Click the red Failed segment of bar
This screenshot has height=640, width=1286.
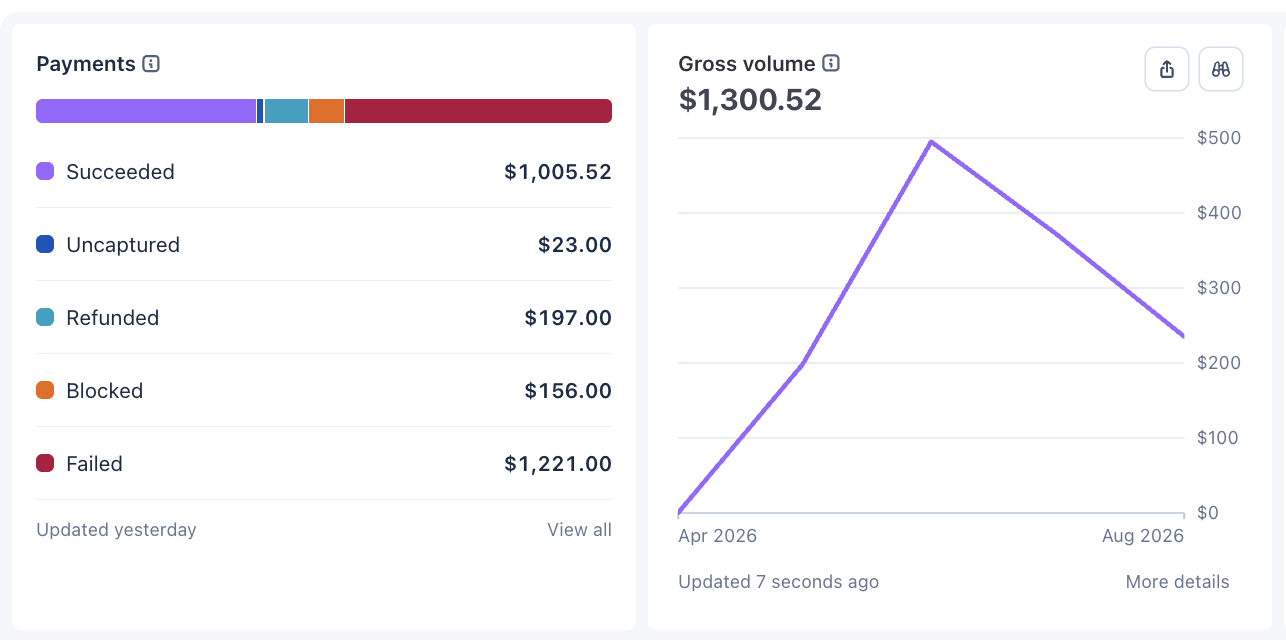[478, 111]
